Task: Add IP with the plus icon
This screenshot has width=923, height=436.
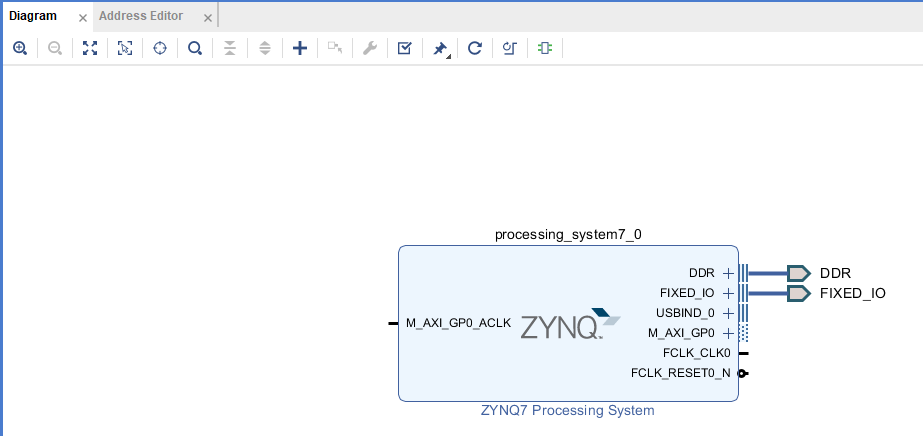Action: (300, 48)
